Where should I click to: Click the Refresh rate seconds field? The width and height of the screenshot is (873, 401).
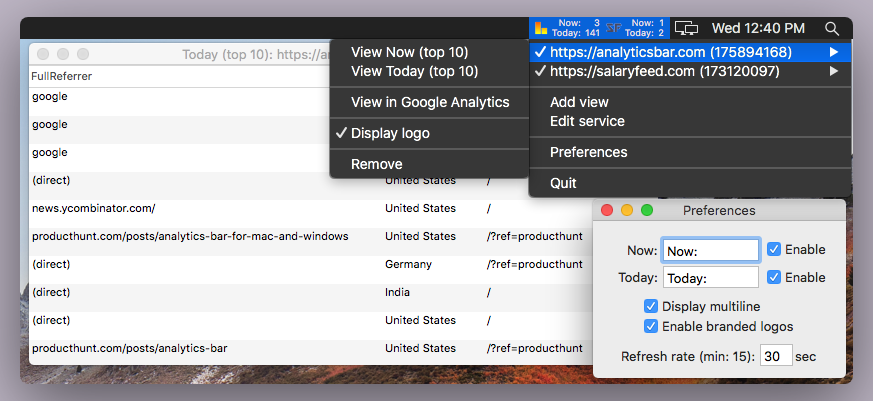click(776, 356)
